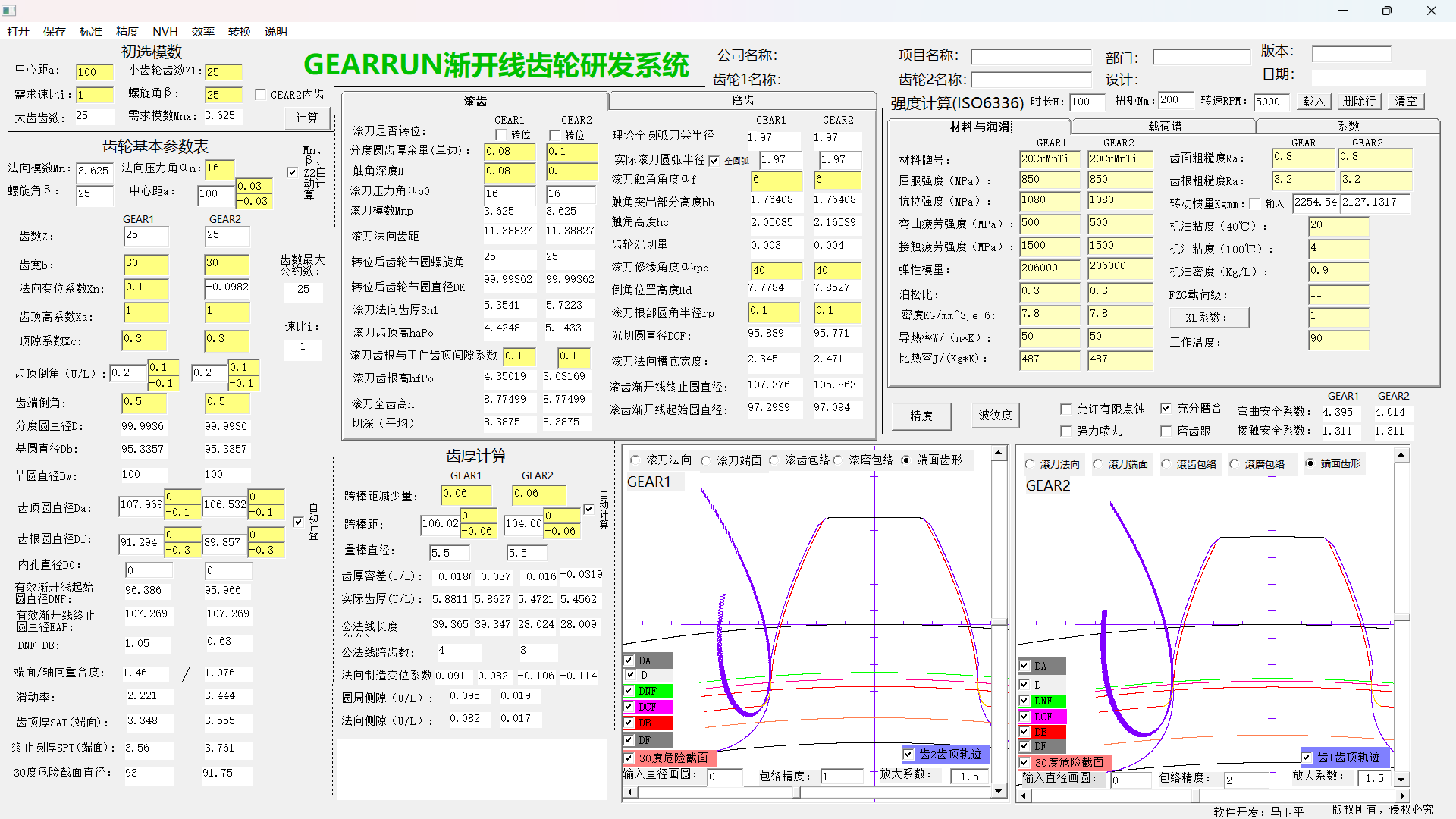
Task: Hide DNF curve in GEAR1 plot
Action: click(629, 691)
